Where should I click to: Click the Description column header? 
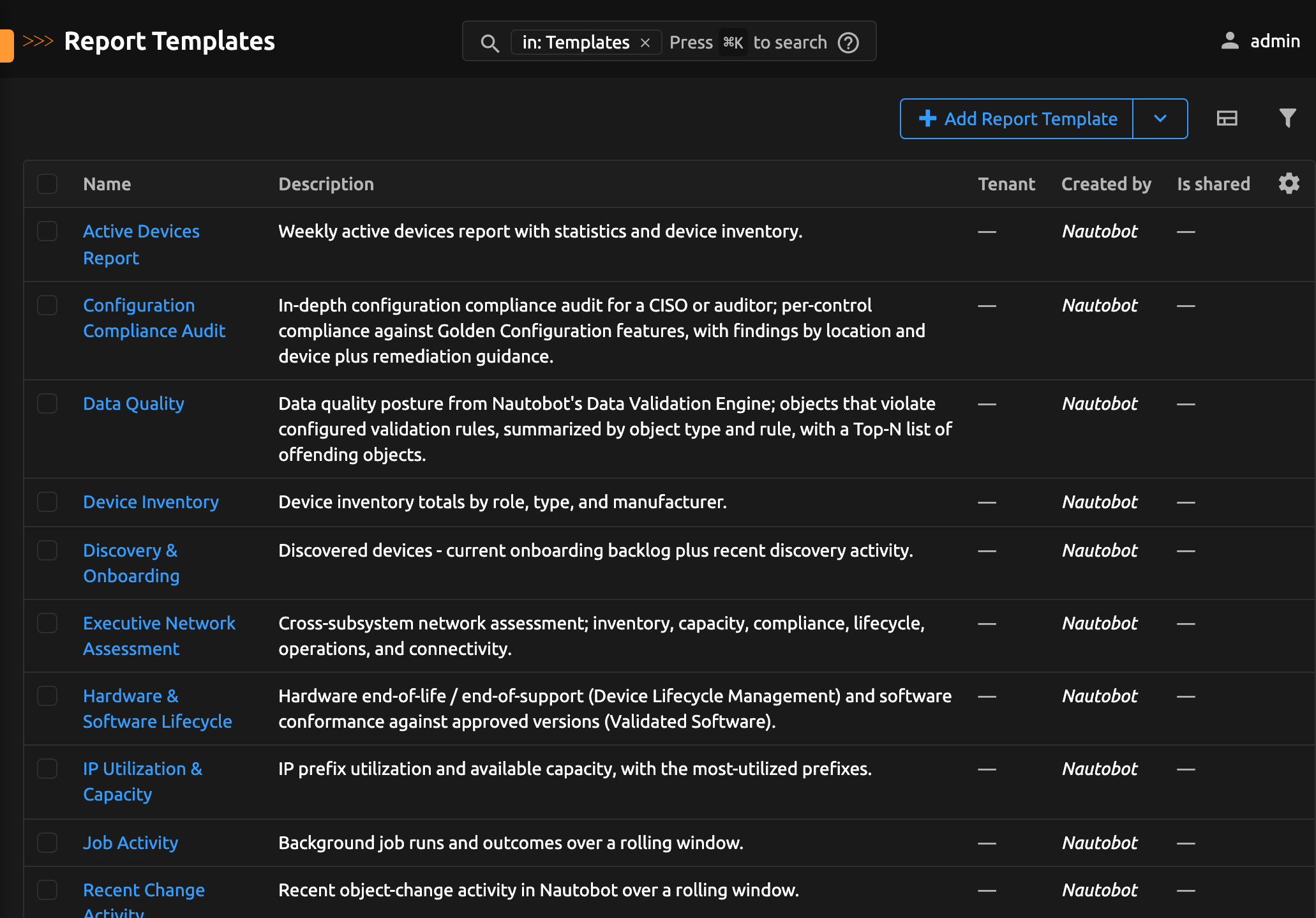click(x=326, y=184)
